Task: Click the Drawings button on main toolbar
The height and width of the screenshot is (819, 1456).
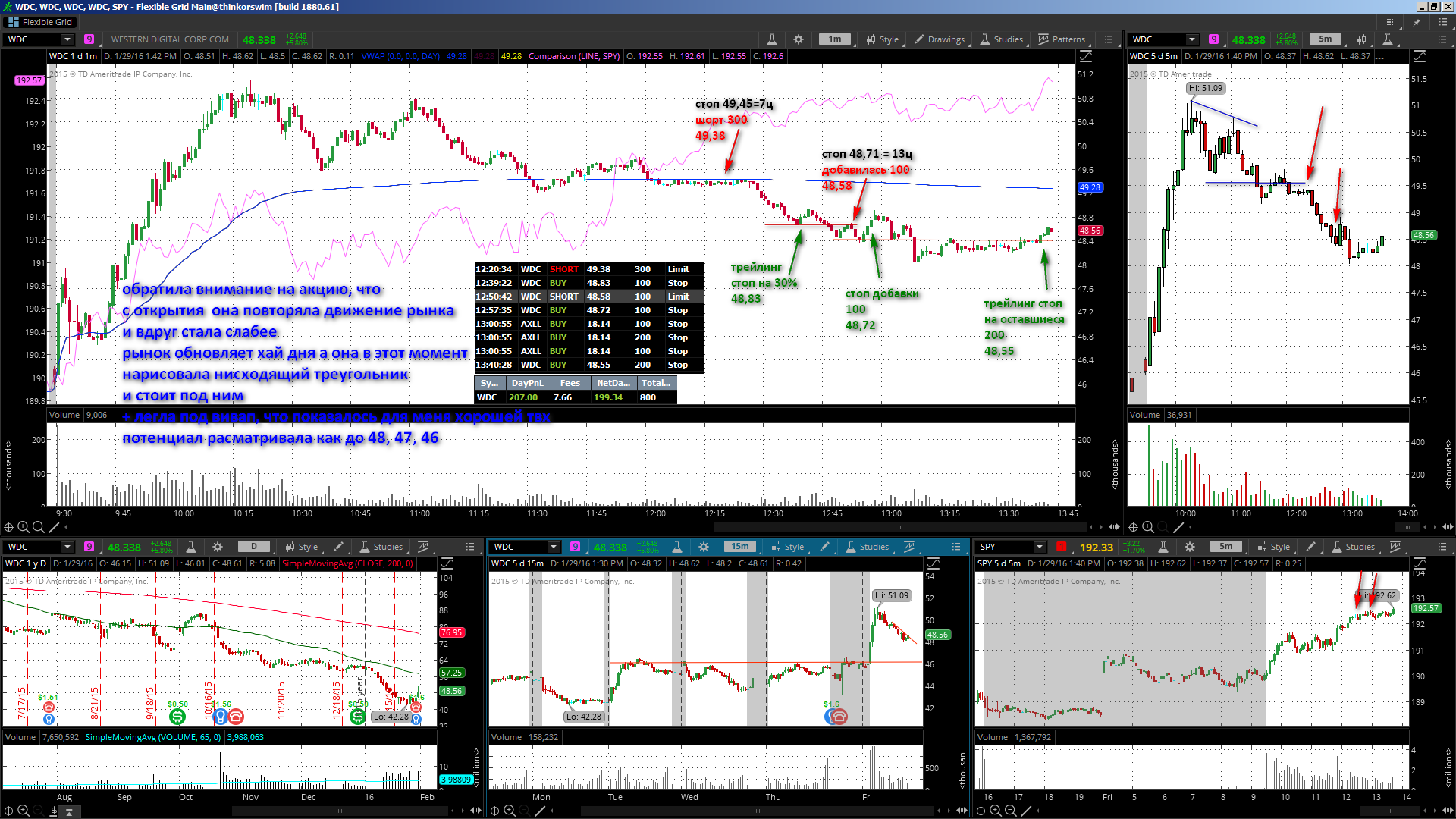Action: pos(940,39)
